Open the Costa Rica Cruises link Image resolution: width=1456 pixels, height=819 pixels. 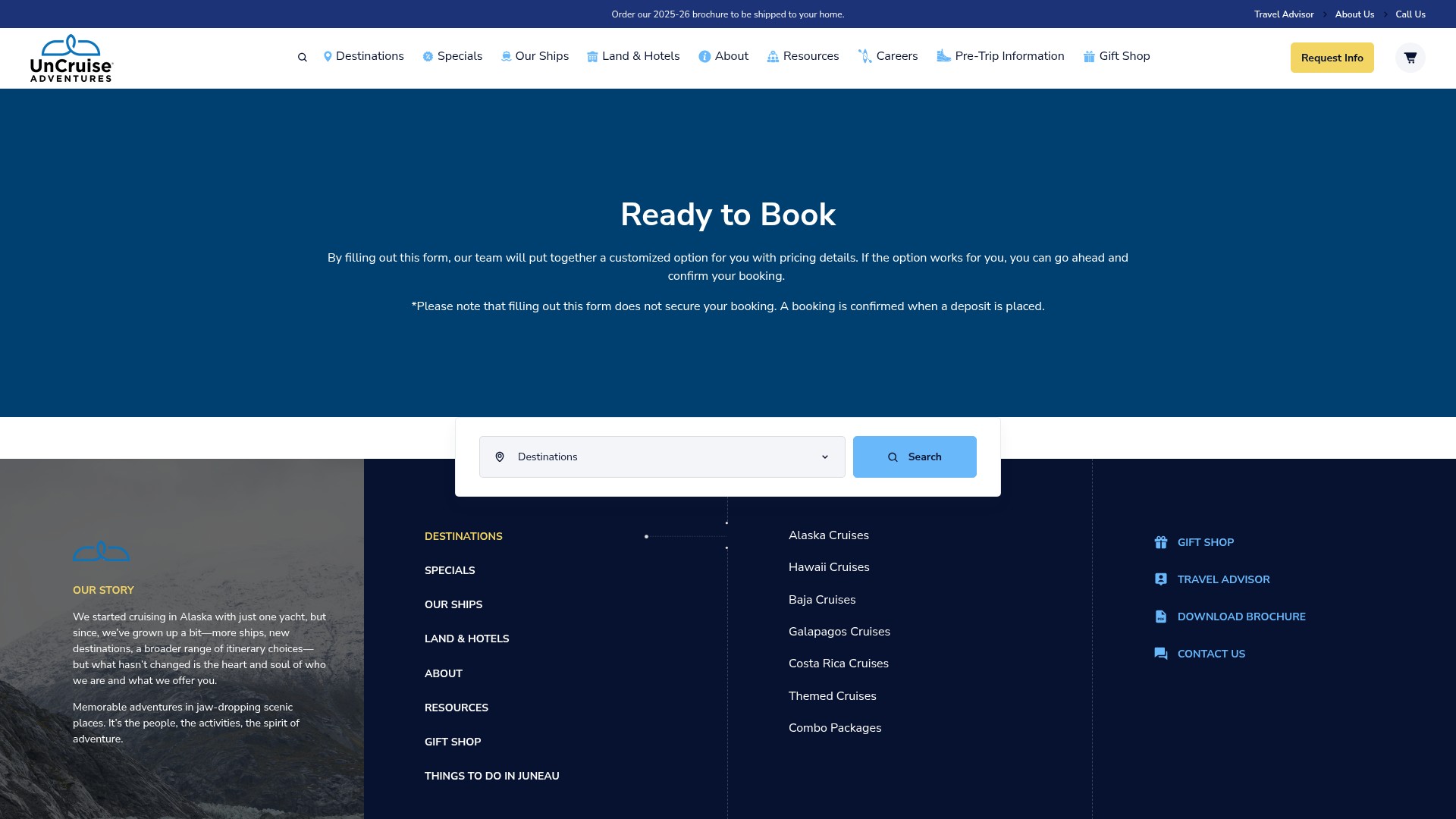tap(839, 664)
